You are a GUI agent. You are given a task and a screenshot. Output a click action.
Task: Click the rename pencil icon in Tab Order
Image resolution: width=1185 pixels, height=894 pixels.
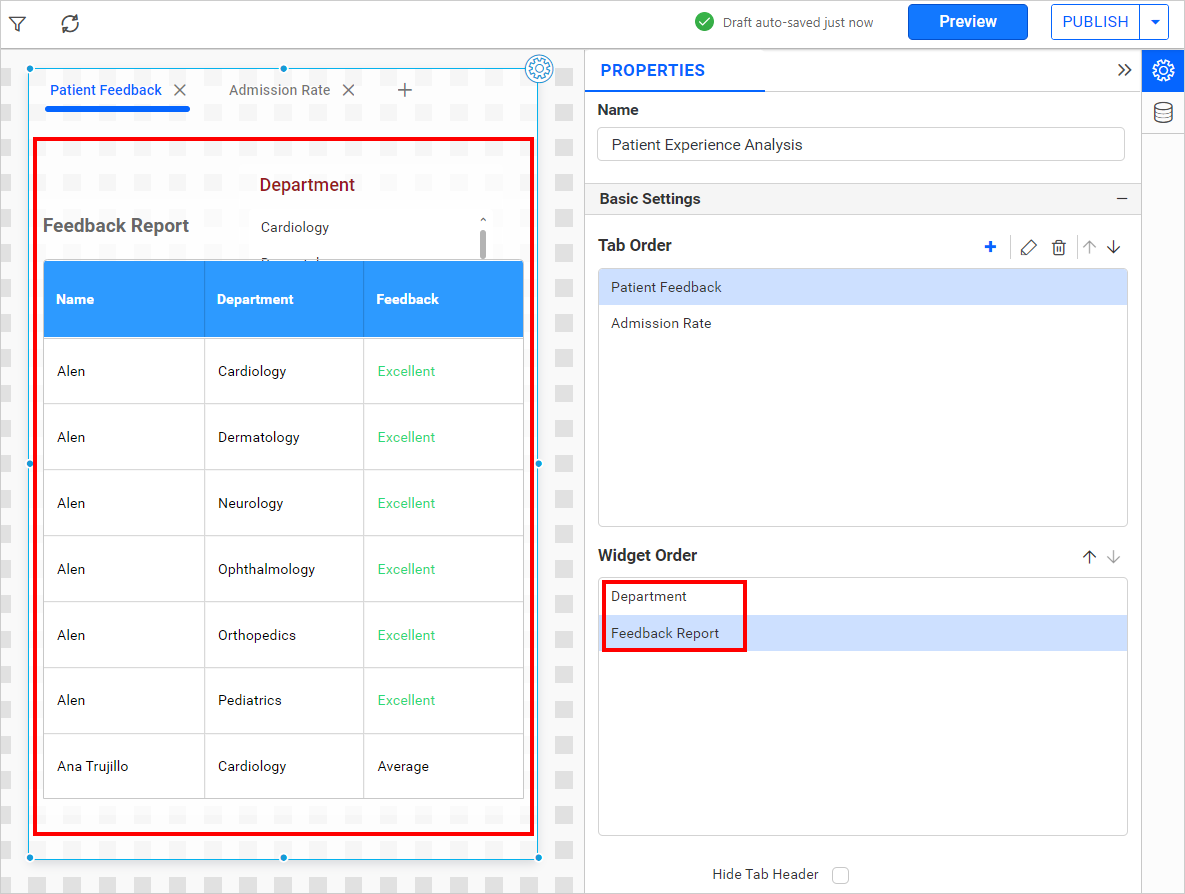point(1028,247)
